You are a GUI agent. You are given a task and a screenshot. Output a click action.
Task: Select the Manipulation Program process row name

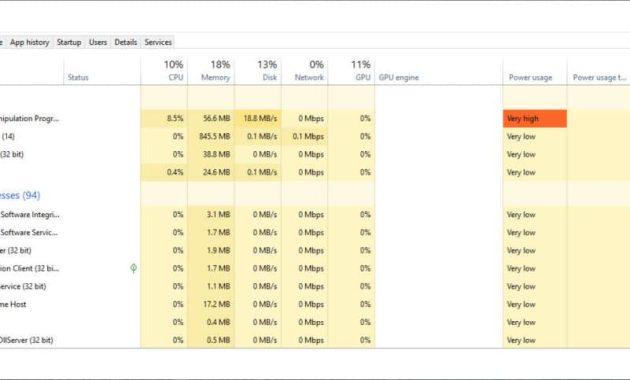coord(29,118)
